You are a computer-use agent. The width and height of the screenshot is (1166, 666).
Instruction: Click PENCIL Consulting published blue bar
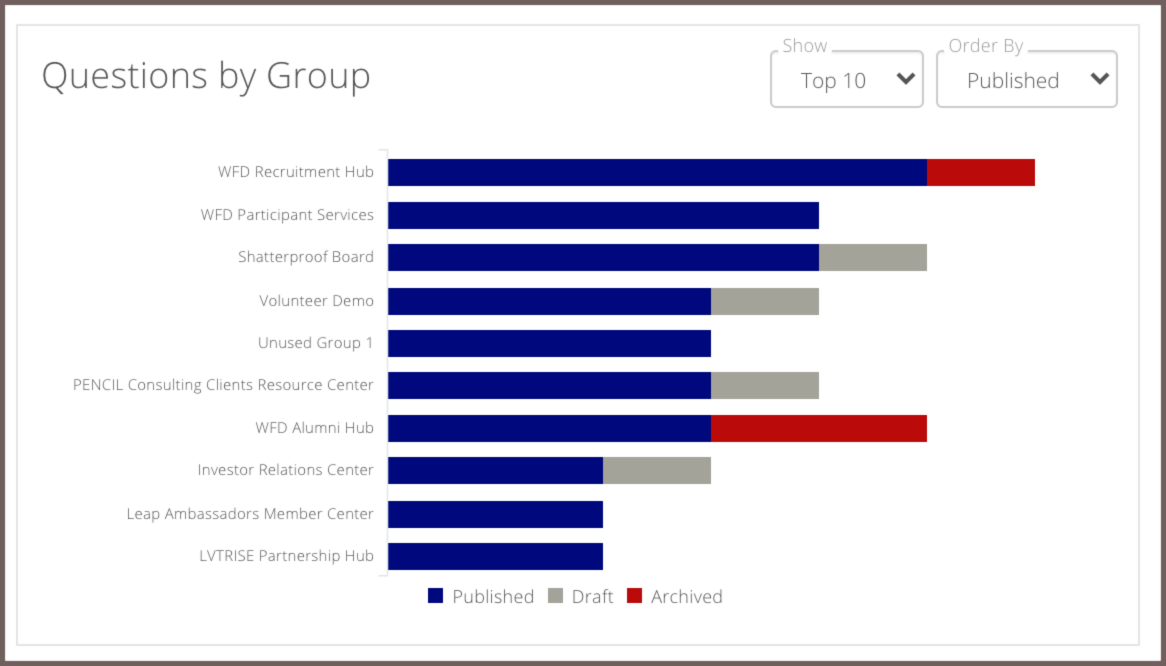(550, 386)
